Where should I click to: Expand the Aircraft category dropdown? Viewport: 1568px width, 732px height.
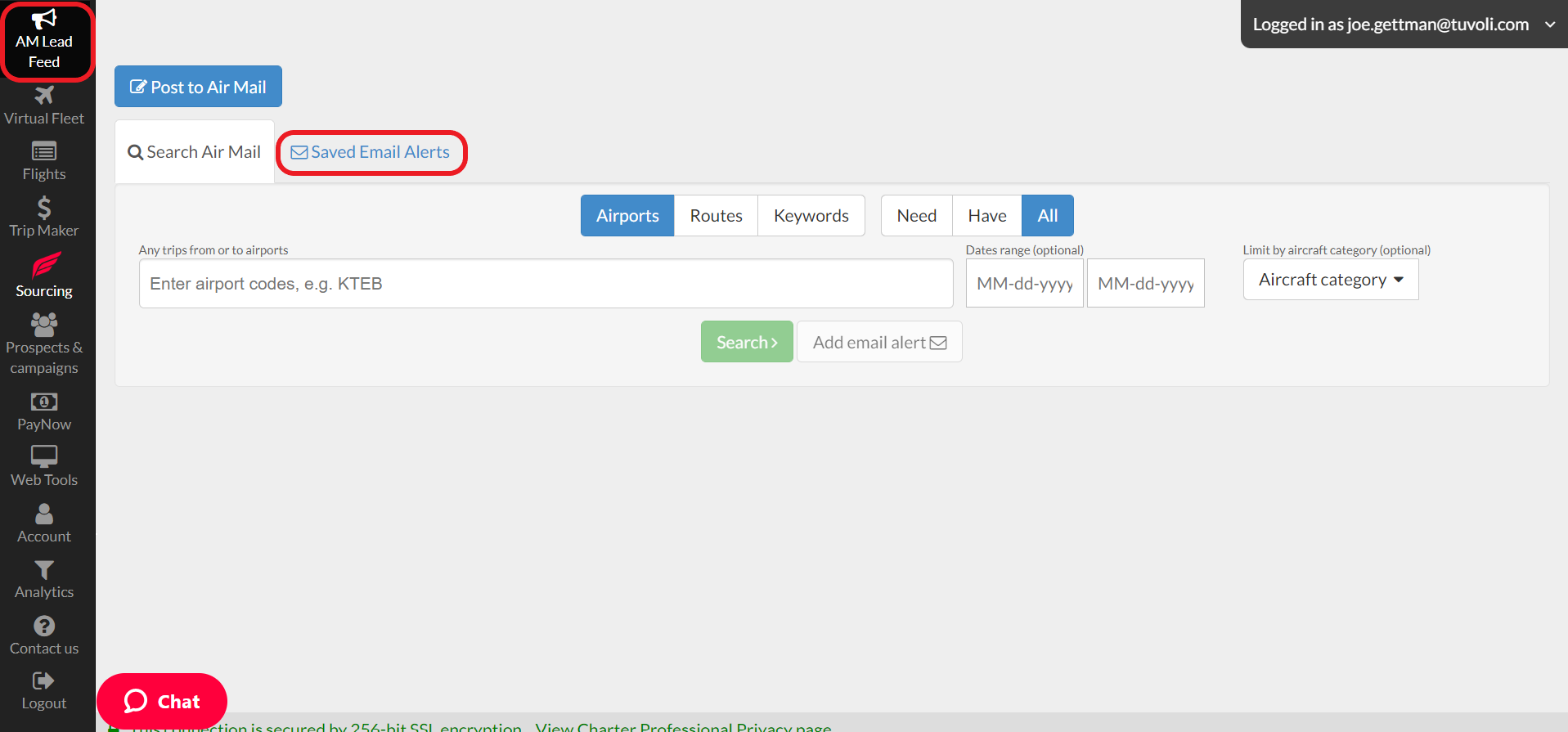pyautogui.click(x=1330, y=280)
